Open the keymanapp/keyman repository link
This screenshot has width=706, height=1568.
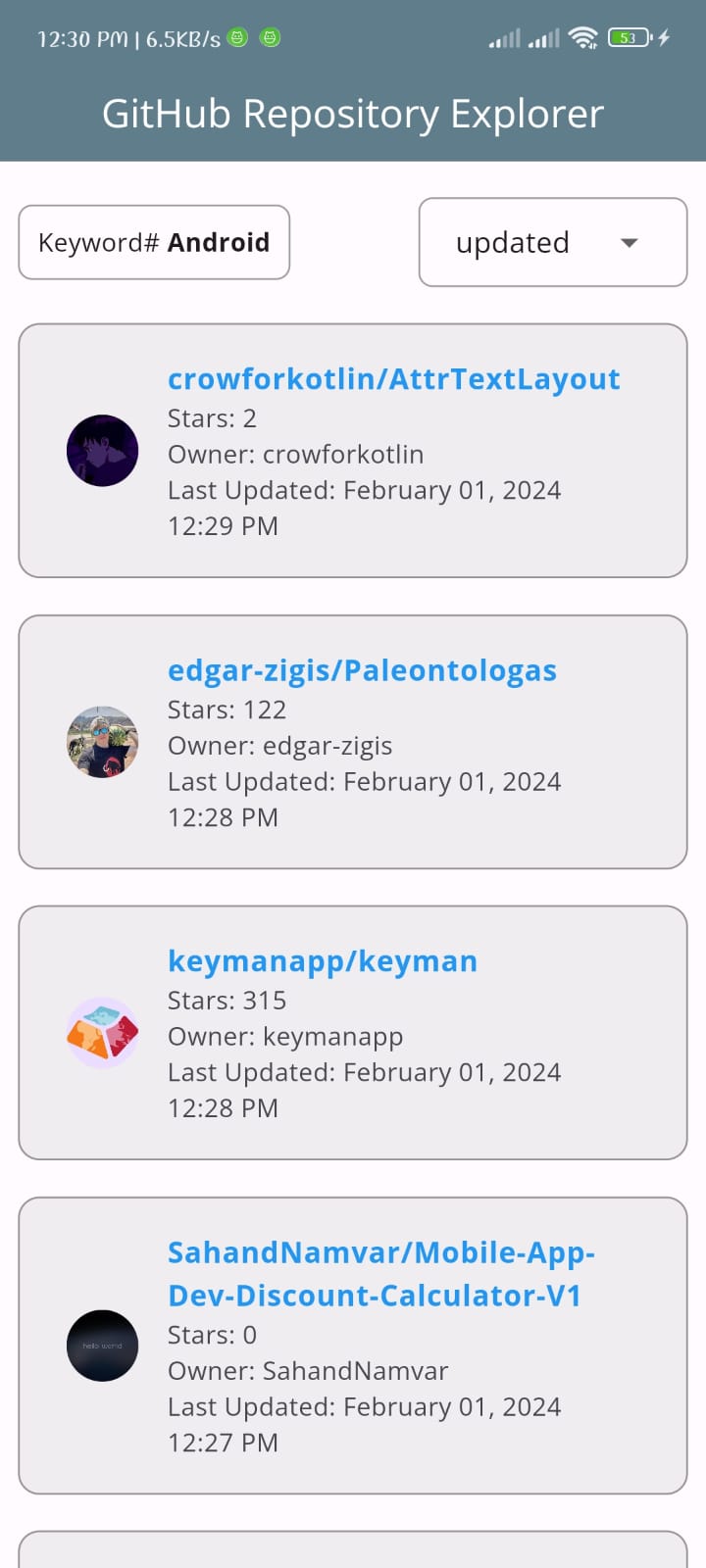[x=324, y=960]
